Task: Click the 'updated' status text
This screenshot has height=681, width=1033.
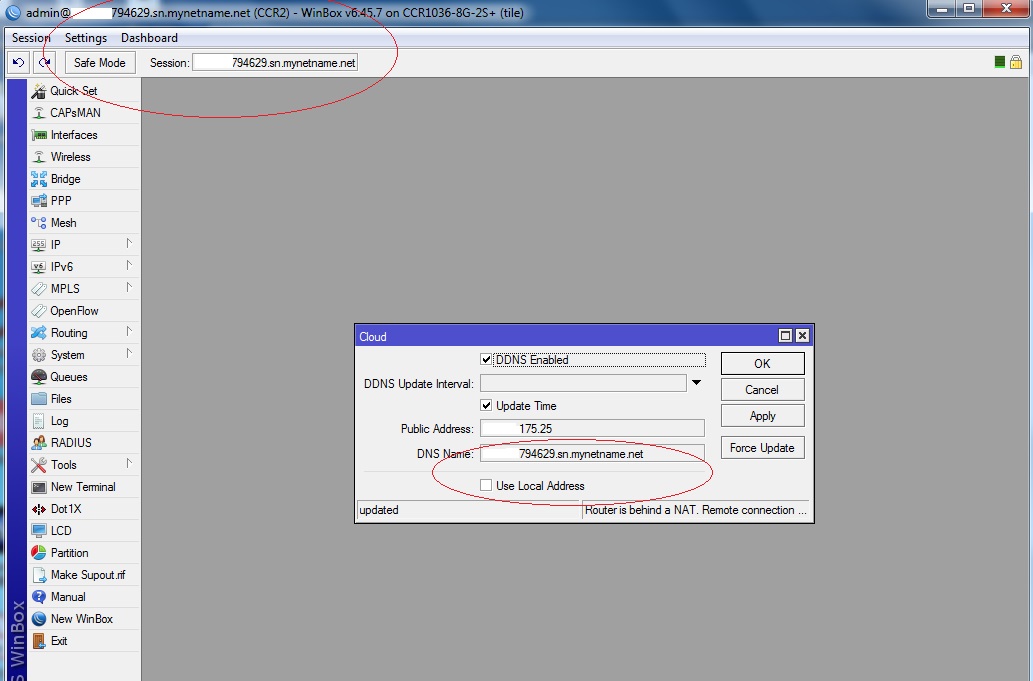Action: click(379, 510)
